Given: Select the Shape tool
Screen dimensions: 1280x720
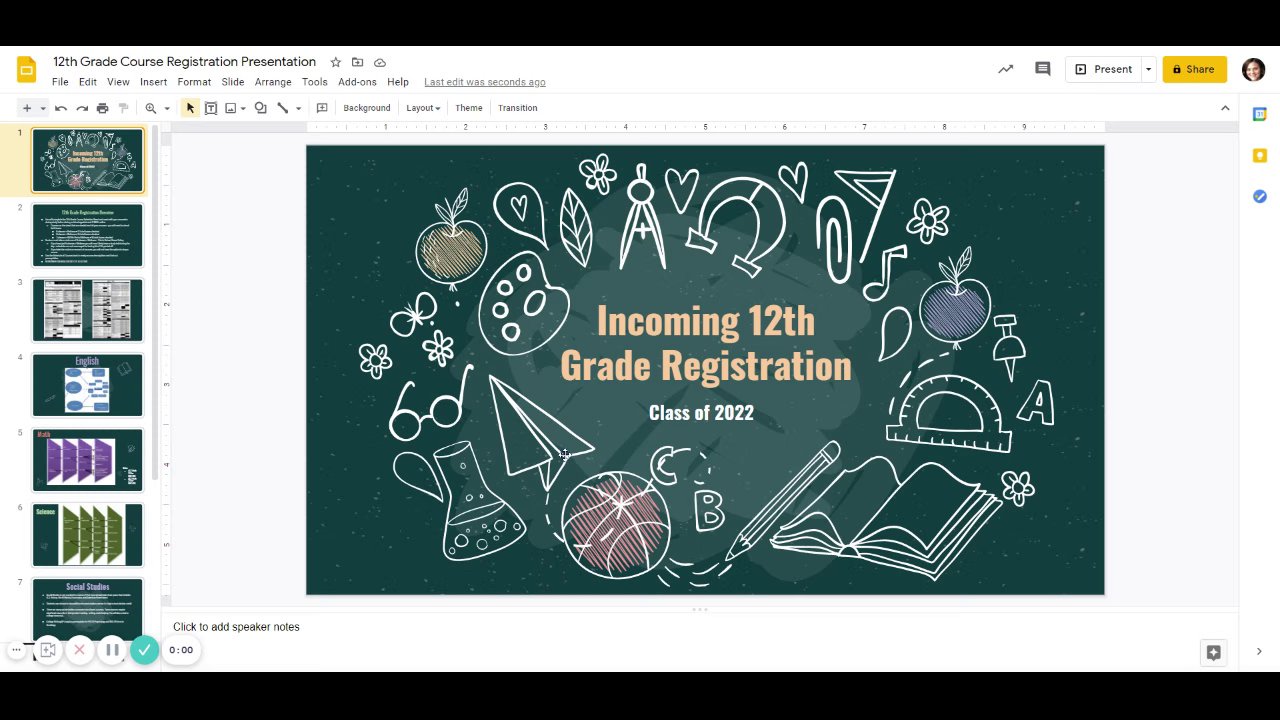Looking at the screenshot, I should 261,108.
